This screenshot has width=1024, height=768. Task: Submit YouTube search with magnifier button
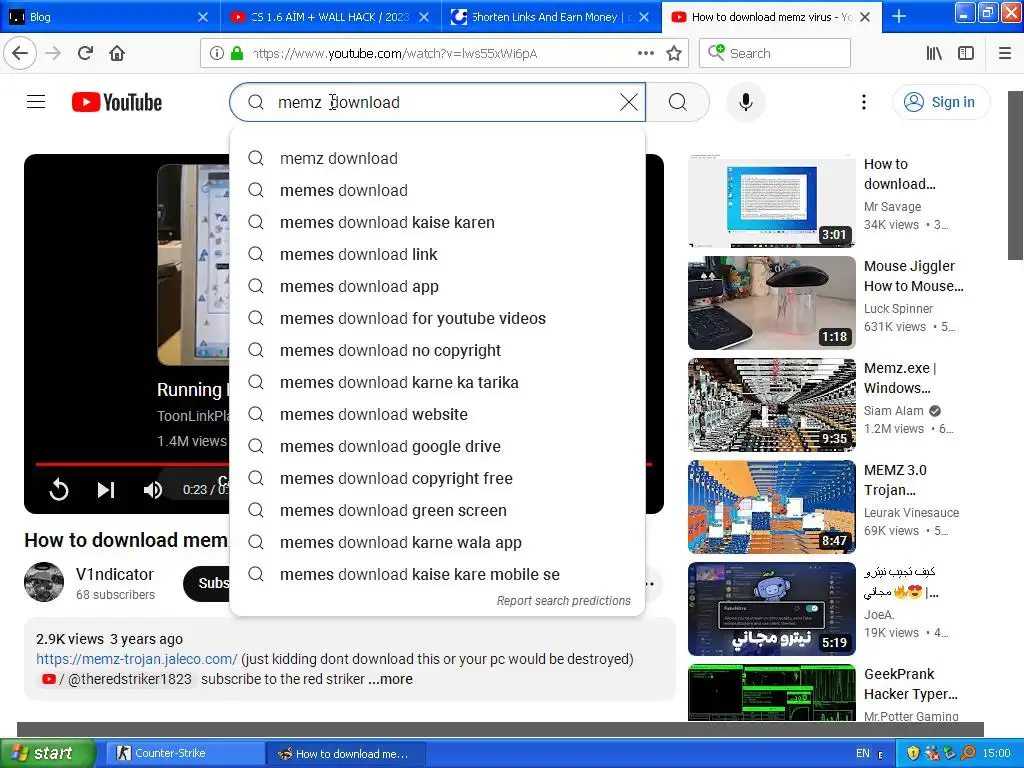point(678,102)
